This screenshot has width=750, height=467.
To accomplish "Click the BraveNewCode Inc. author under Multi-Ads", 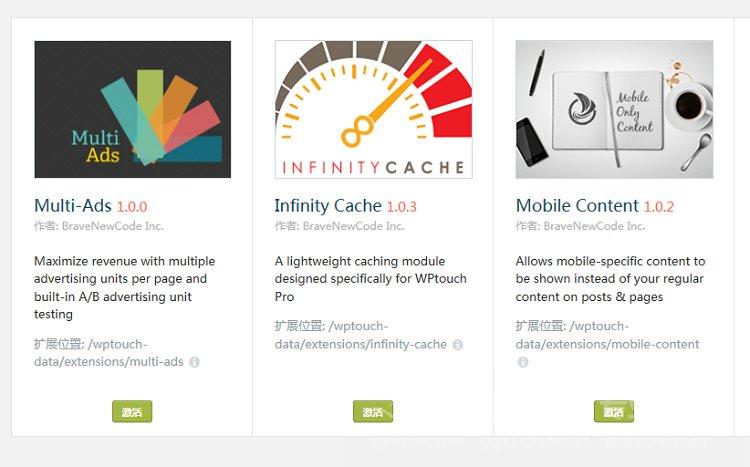I will click(113, 226).
